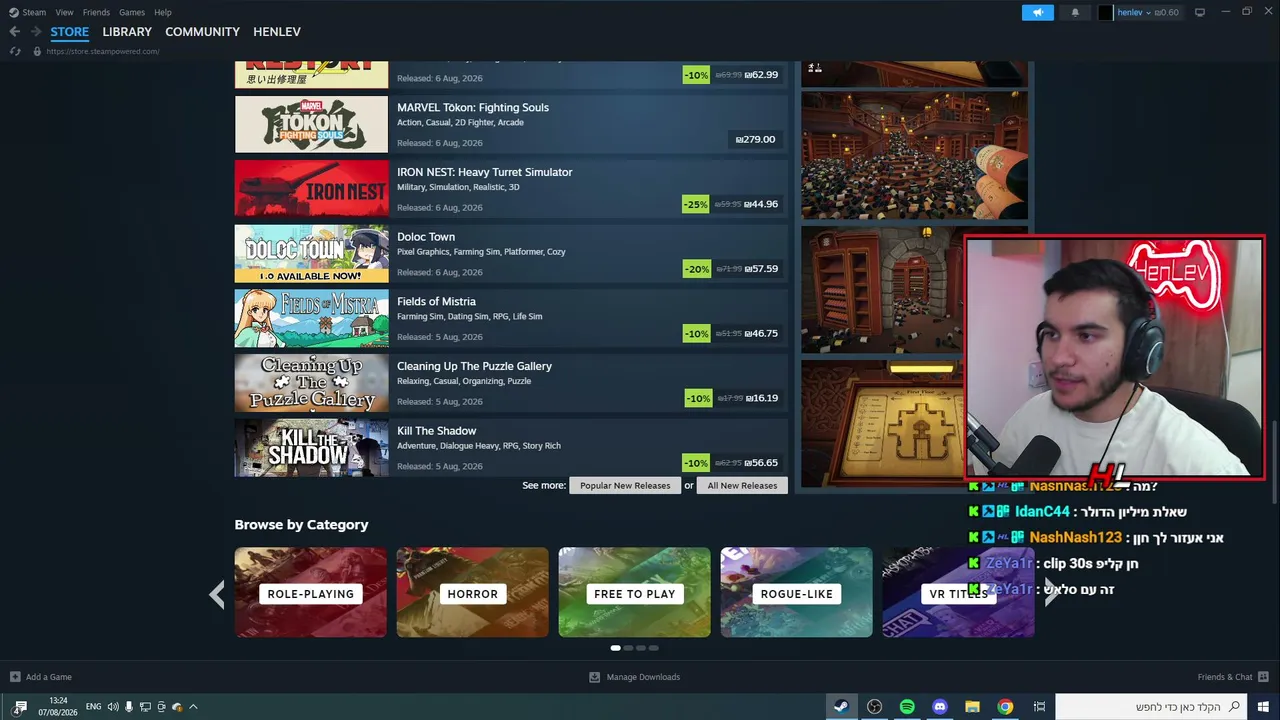
Task: Click the -25% discount badge on IRON NEST
Action: 696,204
